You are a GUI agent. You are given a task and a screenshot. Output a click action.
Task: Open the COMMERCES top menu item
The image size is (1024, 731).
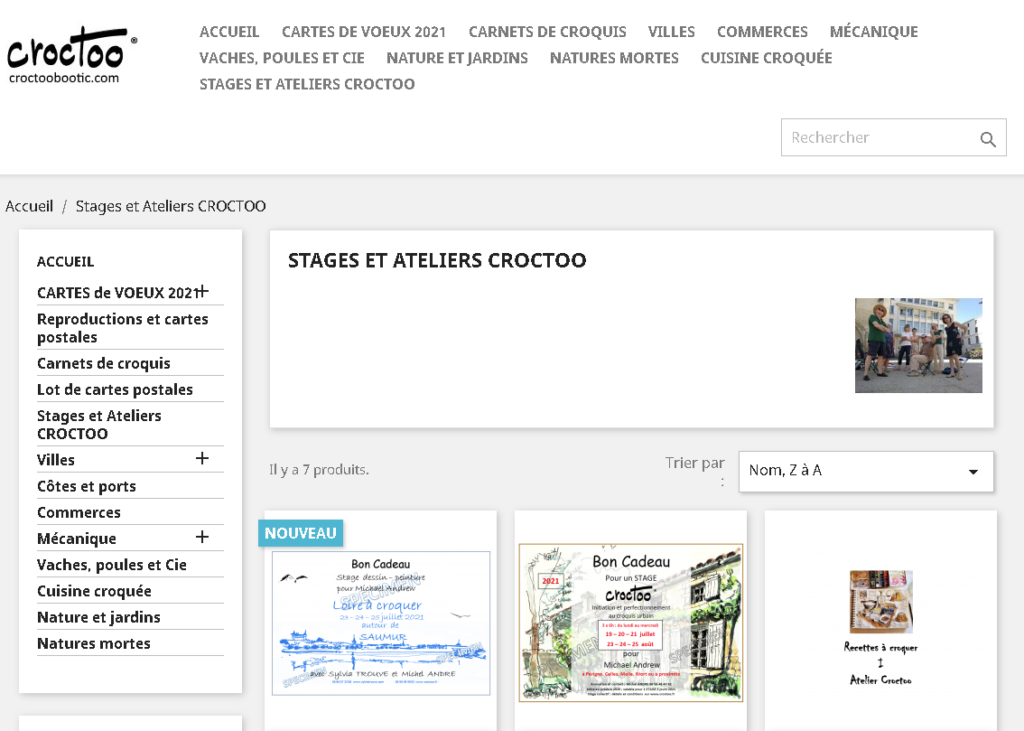[x=762, y=31]
